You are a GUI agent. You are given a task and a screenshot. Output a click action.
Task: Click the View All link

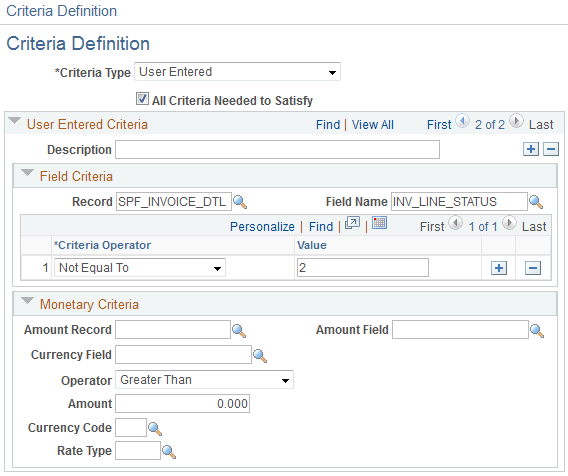coord(373,125)
